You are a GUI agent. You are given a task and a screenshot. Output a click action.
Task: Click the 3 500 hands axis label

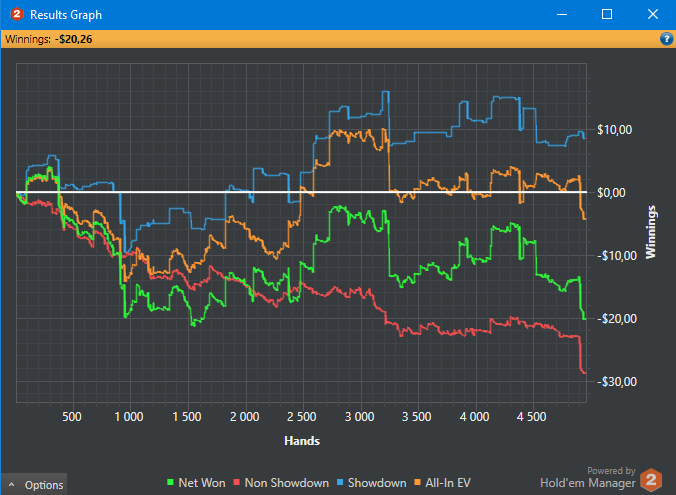pos(416,417)
